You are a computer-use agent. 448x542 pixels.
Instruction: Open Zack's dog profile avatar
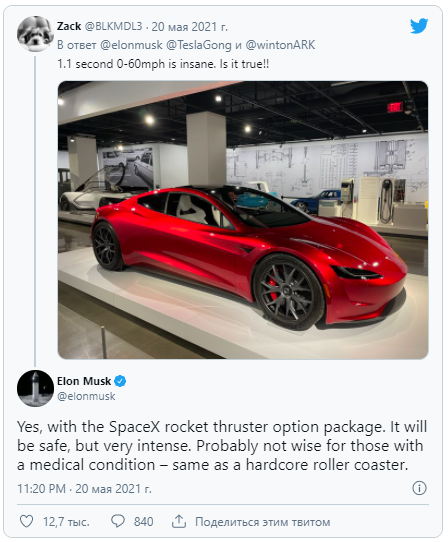pyautogui.click(x=35, y=34)
